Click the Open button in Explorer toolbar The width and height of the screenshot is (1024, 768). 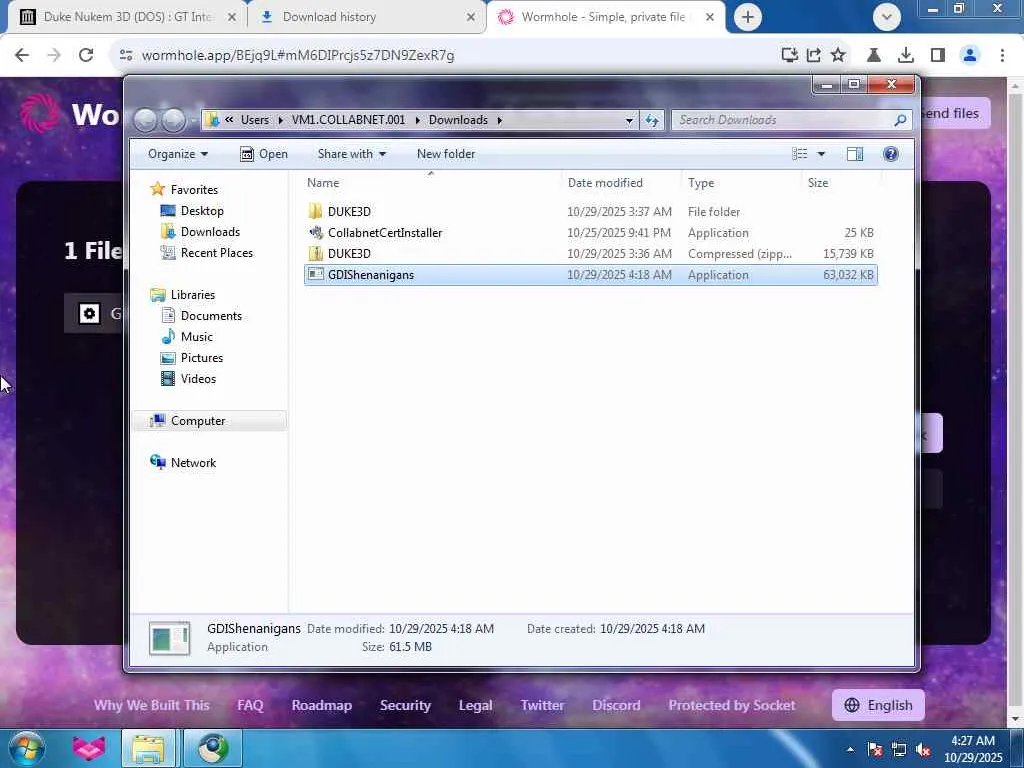(264, 154)
